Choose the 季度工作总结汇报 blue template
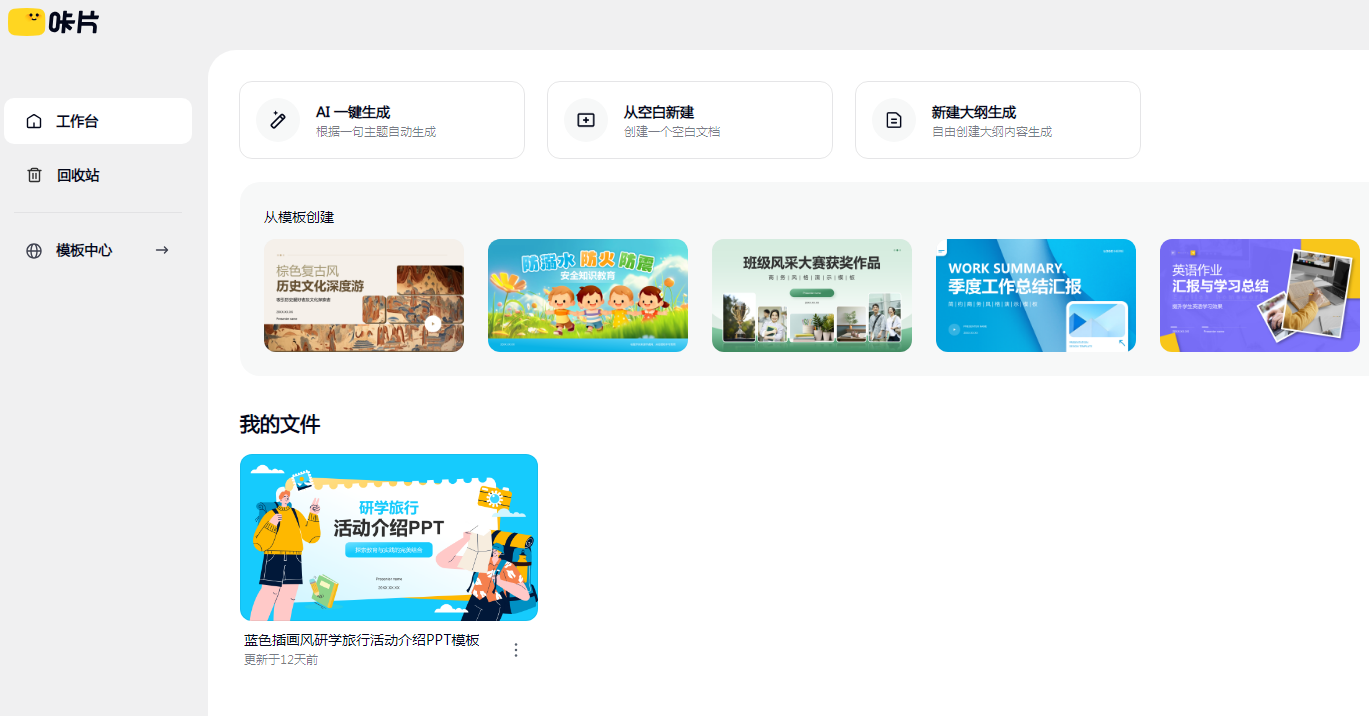This screenshot has height=716, width=1369. (x=1036, y=295)
